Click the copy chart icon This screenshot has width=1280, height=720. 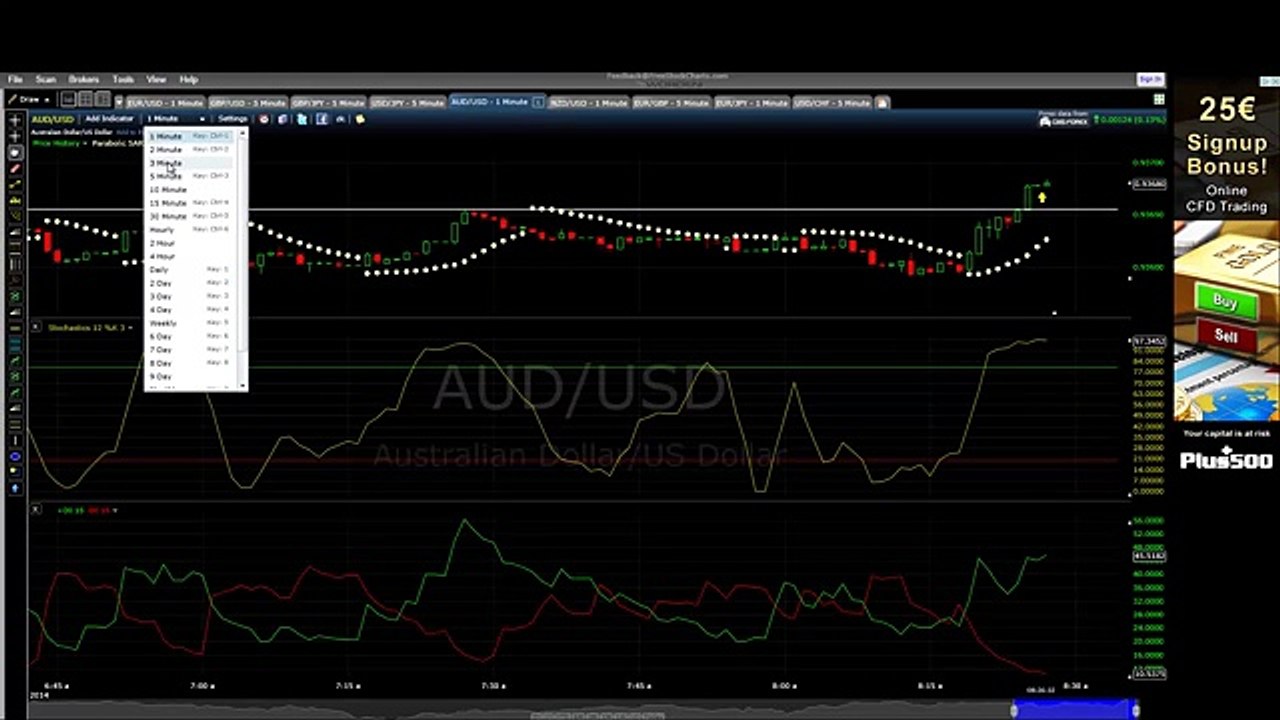284,119
